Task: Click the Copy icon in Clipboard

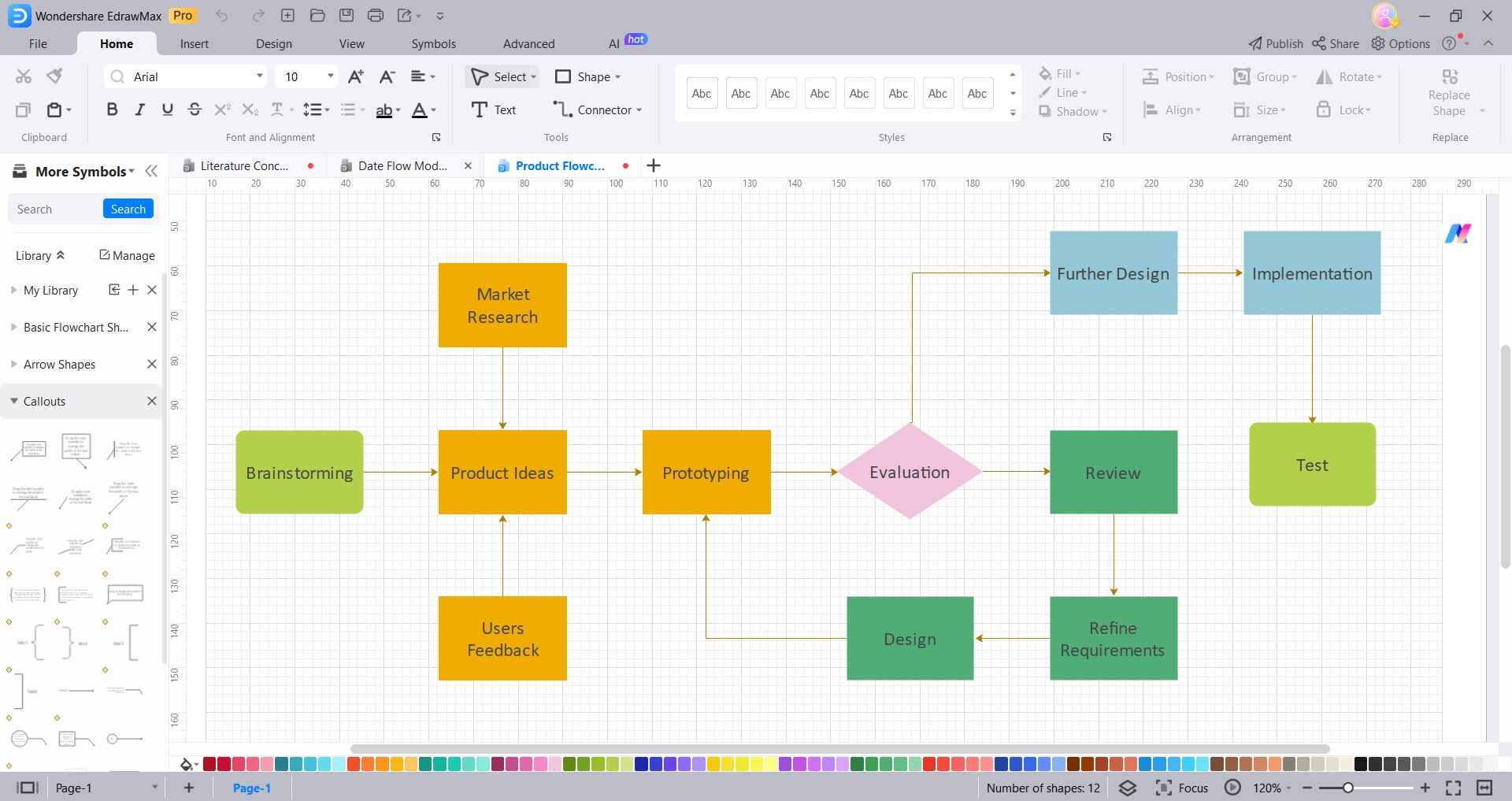Action: coord(24,110)
